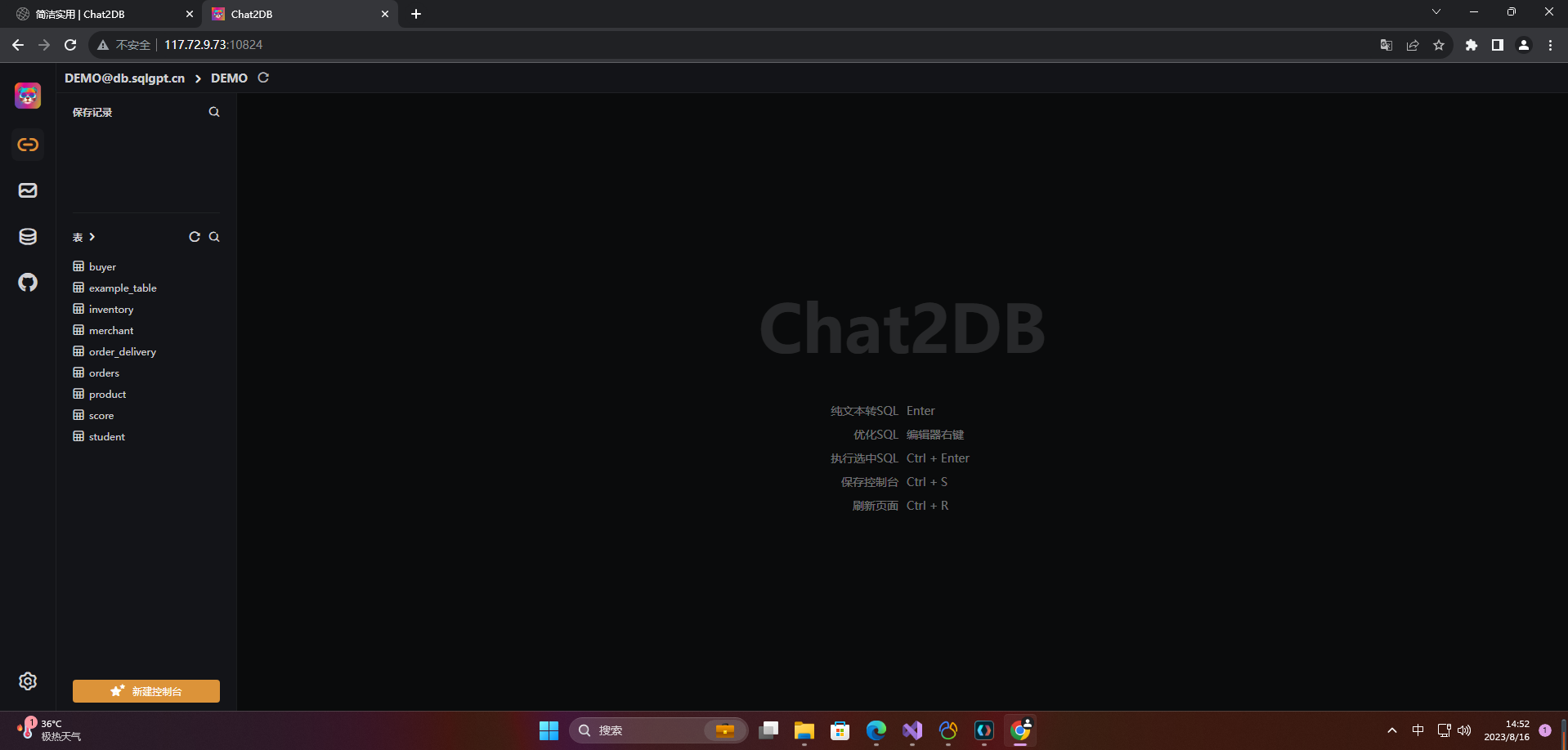The width and height of the screenshot is (1568, 750).
Task: Open the database stack icon in sidebar
Action: [x=28, y=236]
